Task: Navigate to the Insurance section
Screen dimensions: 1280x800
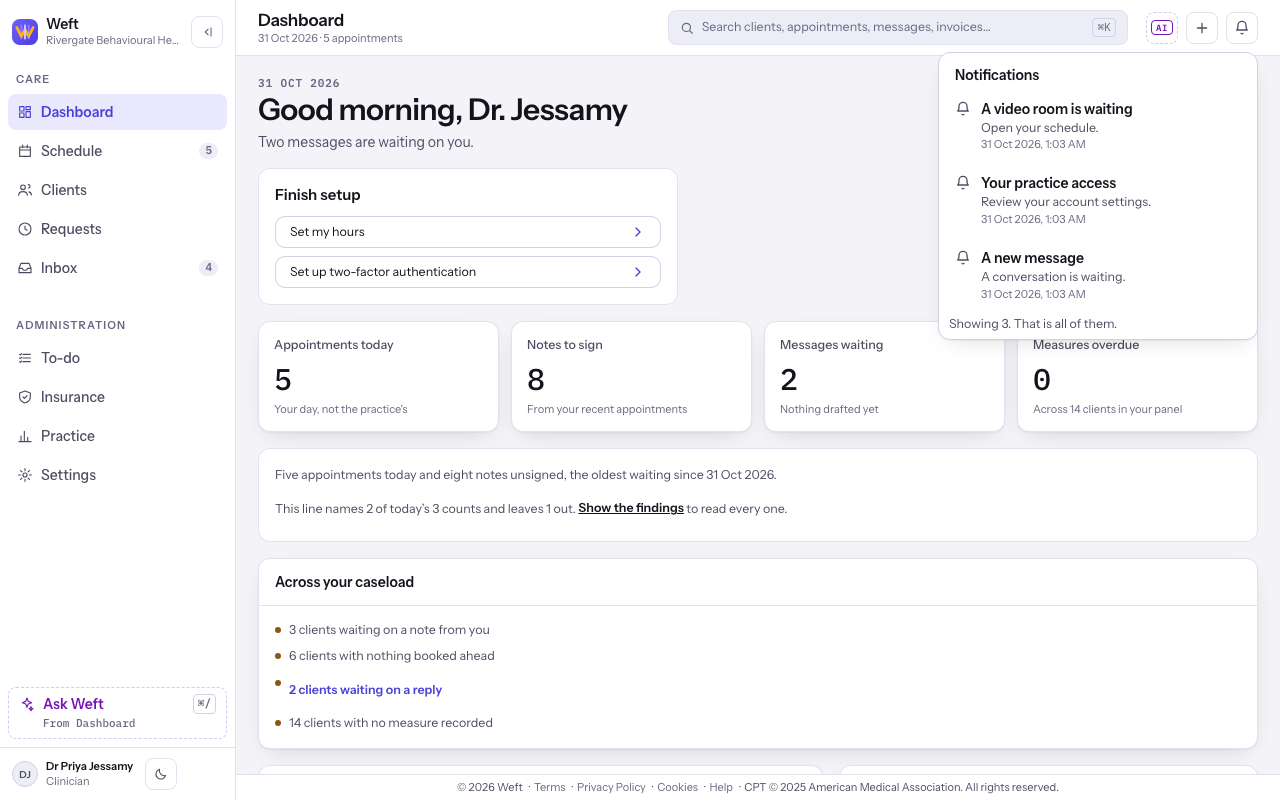Action: click(117, 397)
